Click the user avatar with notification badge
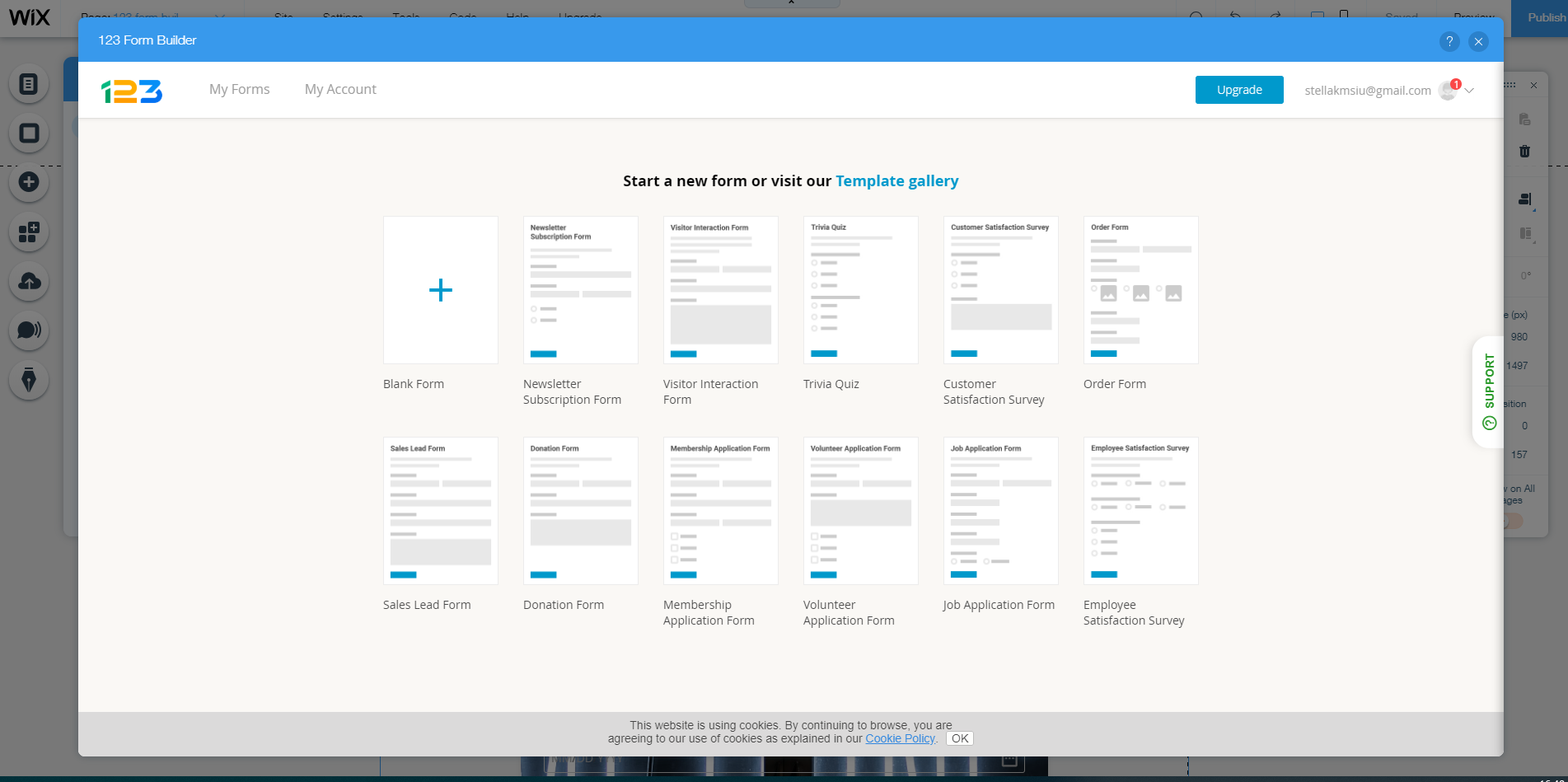 (1448, 91)
